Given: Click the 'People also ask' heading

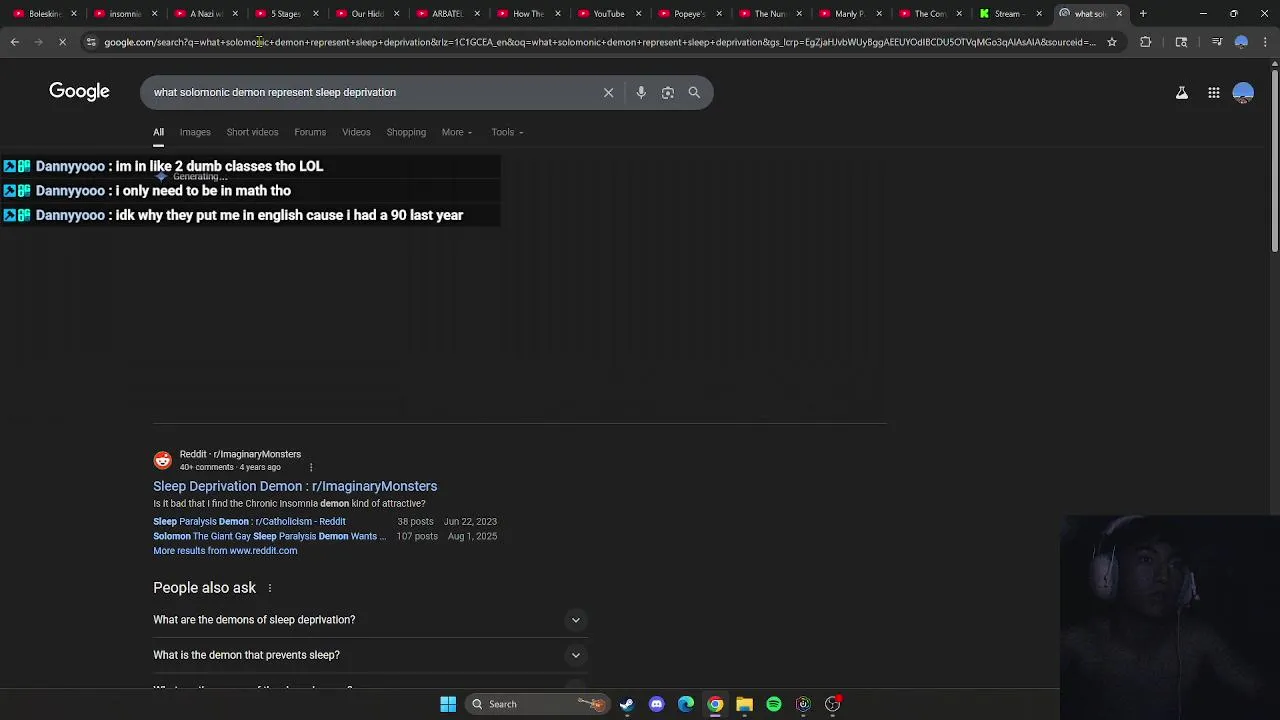Looking at the screenshot, I should coord(204,588).
